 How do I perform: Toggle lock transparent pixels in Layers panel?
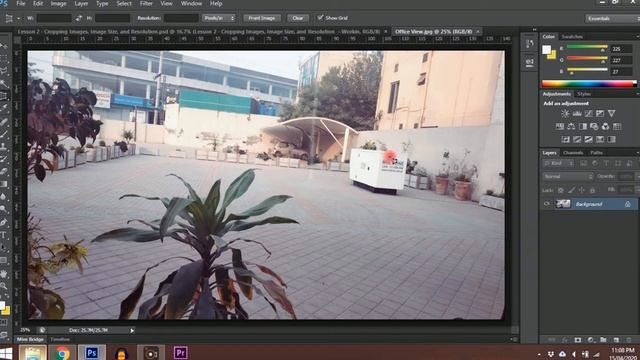coord(560,190)
